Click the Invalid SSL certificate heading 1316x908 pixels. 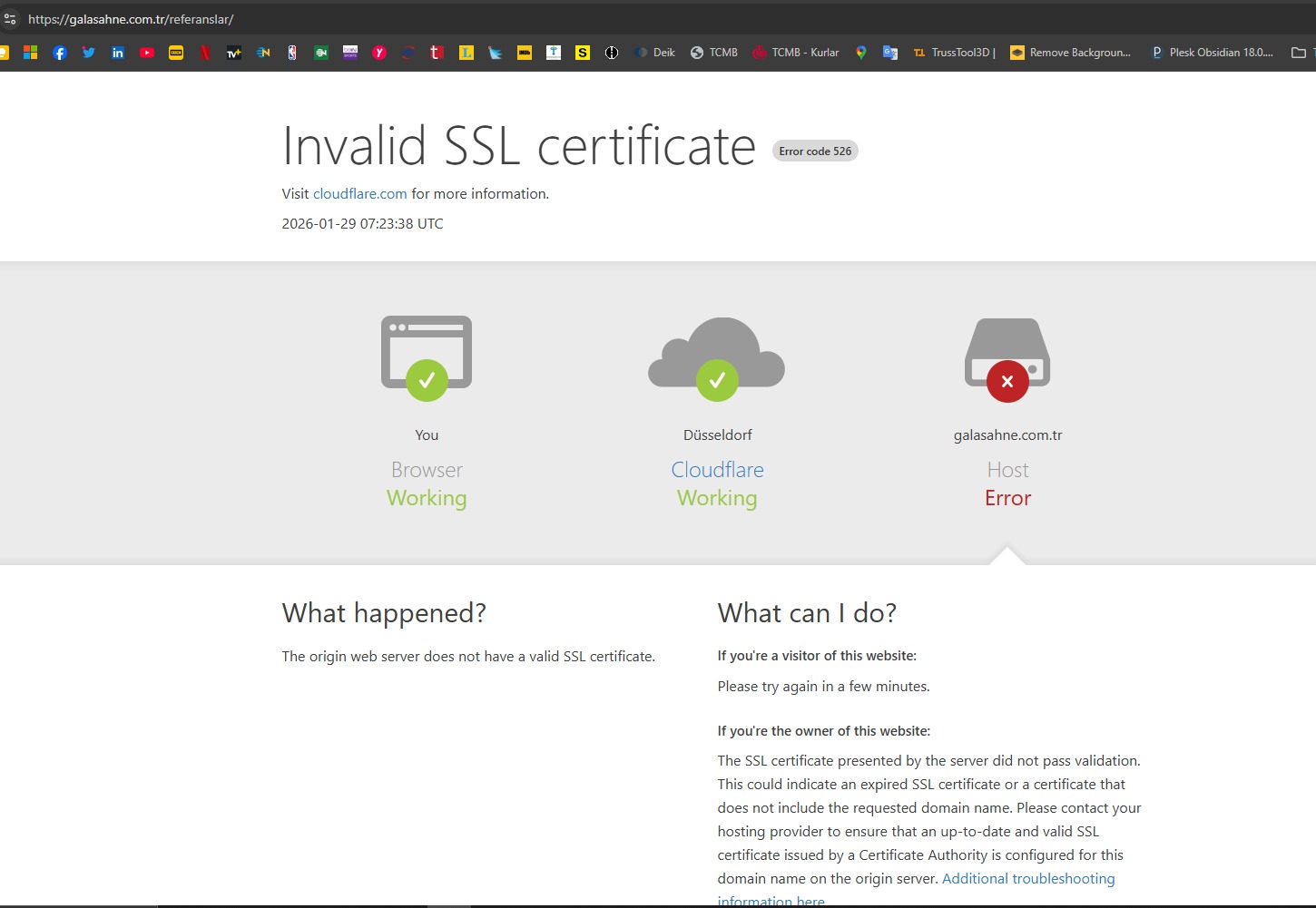tap(519, 145)
